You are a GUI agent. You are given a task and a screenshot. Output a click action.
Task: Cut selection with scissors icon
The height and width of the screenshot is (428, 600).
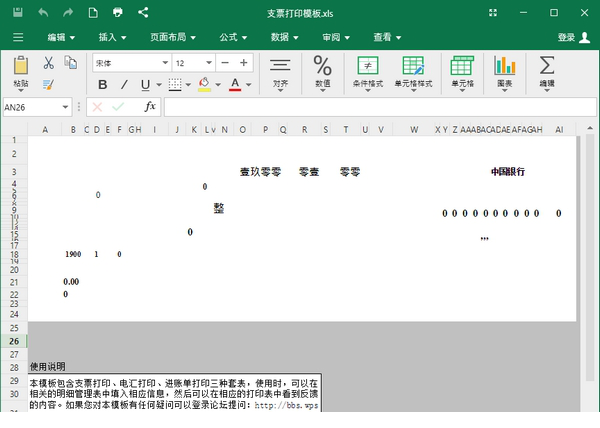48,63
